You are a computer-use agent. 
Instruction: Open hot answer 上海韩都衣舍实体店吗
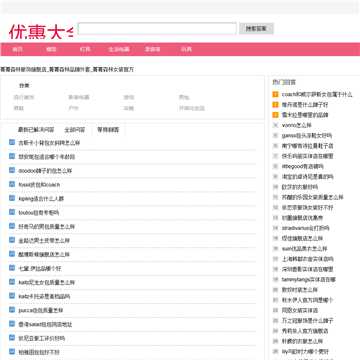coord(307,259)
